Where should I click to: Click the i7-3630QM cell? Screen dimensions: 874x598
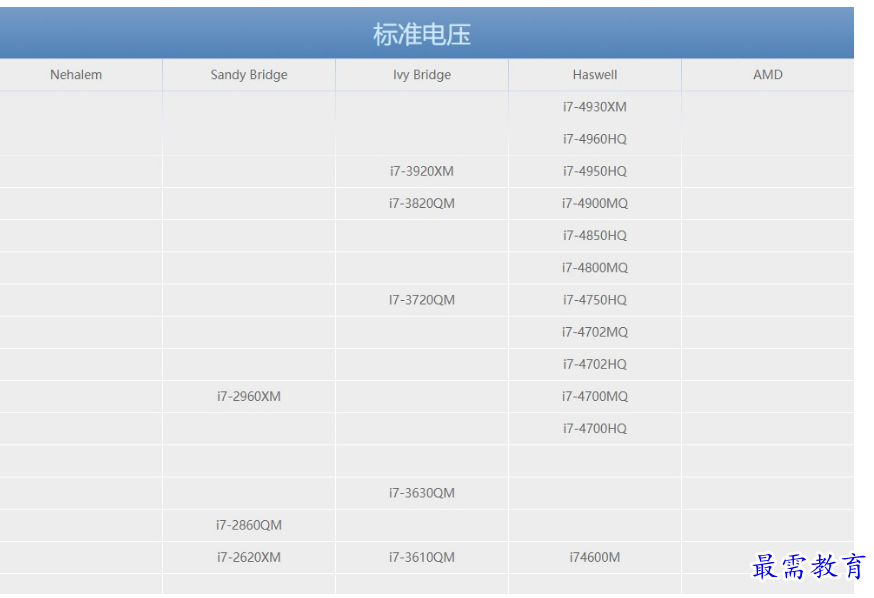[x=422, y=493]
